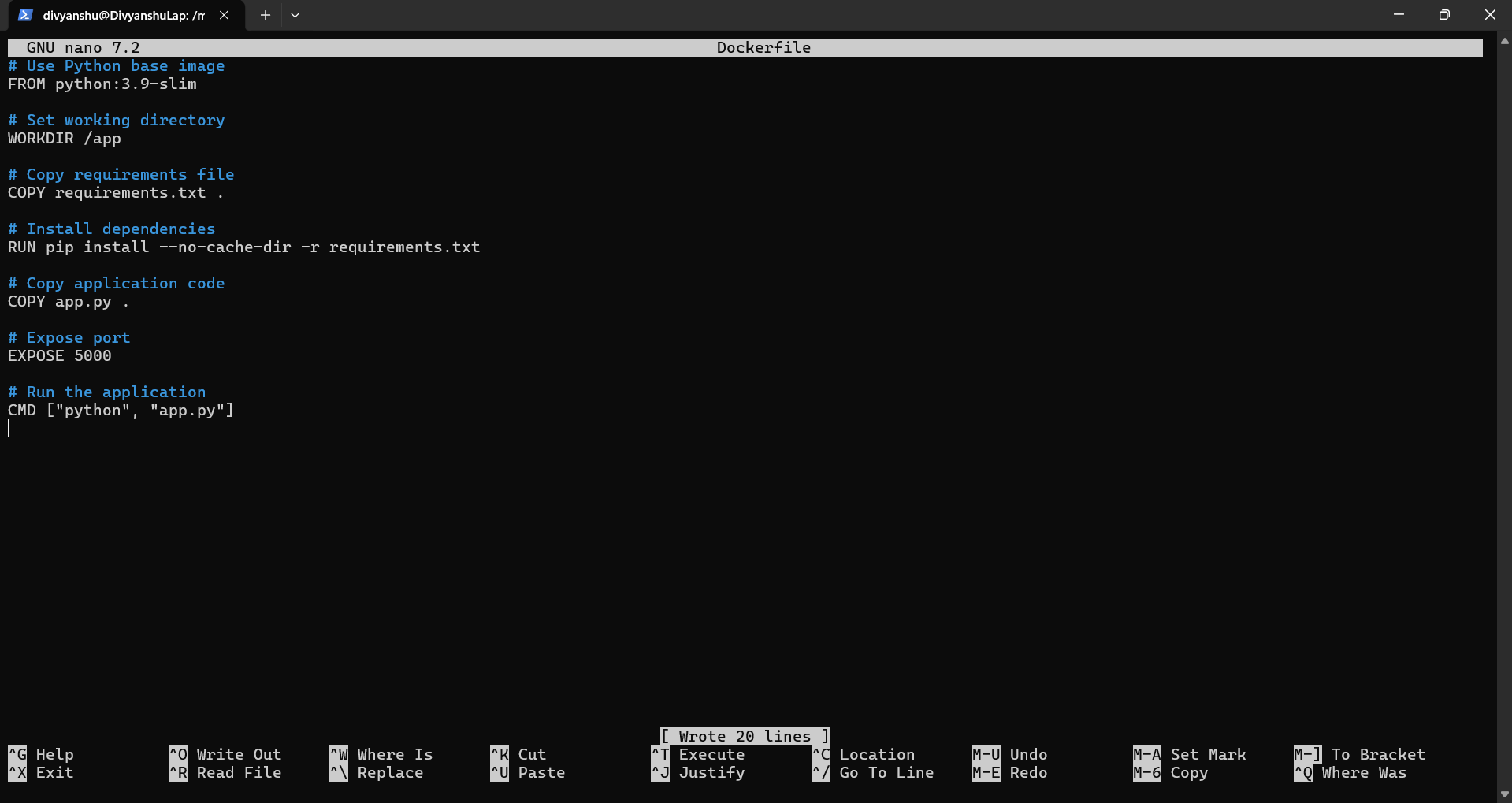Click the Dockerfile title in the header bar

point(763,46)
